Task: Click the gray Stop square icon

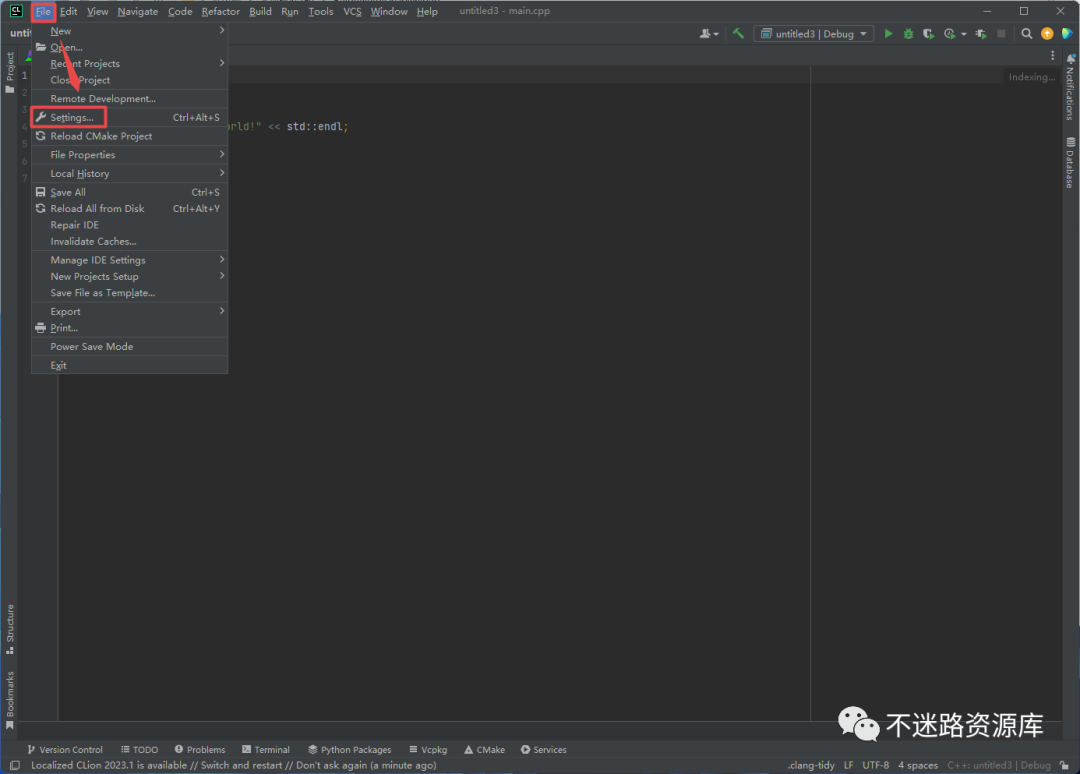Action: click(x=1001, y=33)
